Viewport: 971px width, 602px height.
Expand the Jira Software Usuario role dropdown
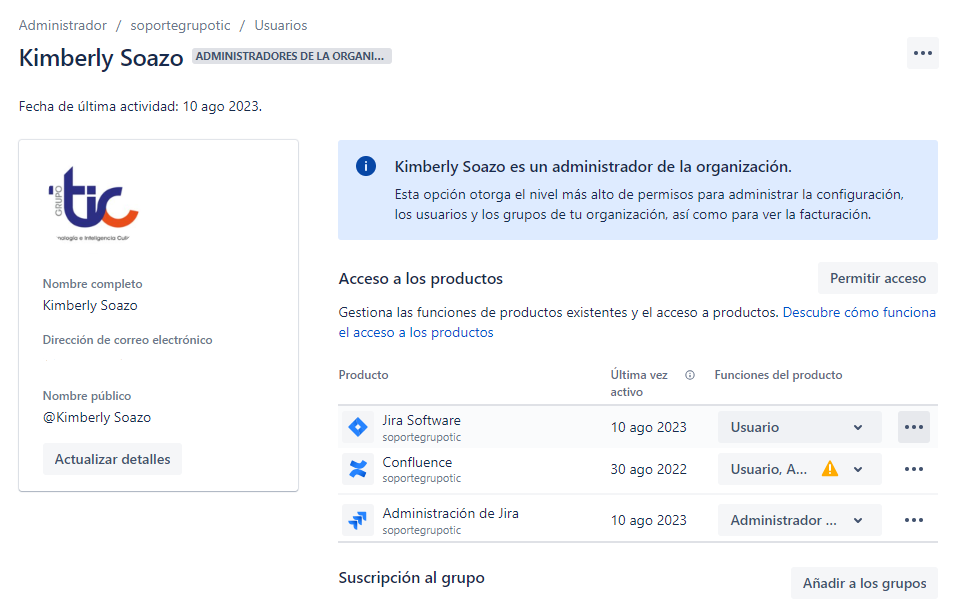[x=799, y=427]
